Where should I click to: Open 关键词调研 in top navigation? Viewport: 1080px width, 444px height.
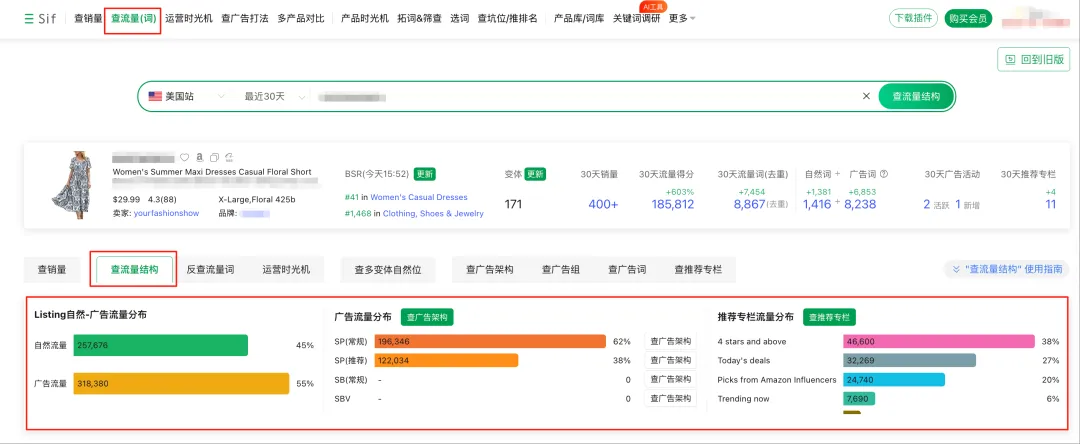tap(636, 19)
